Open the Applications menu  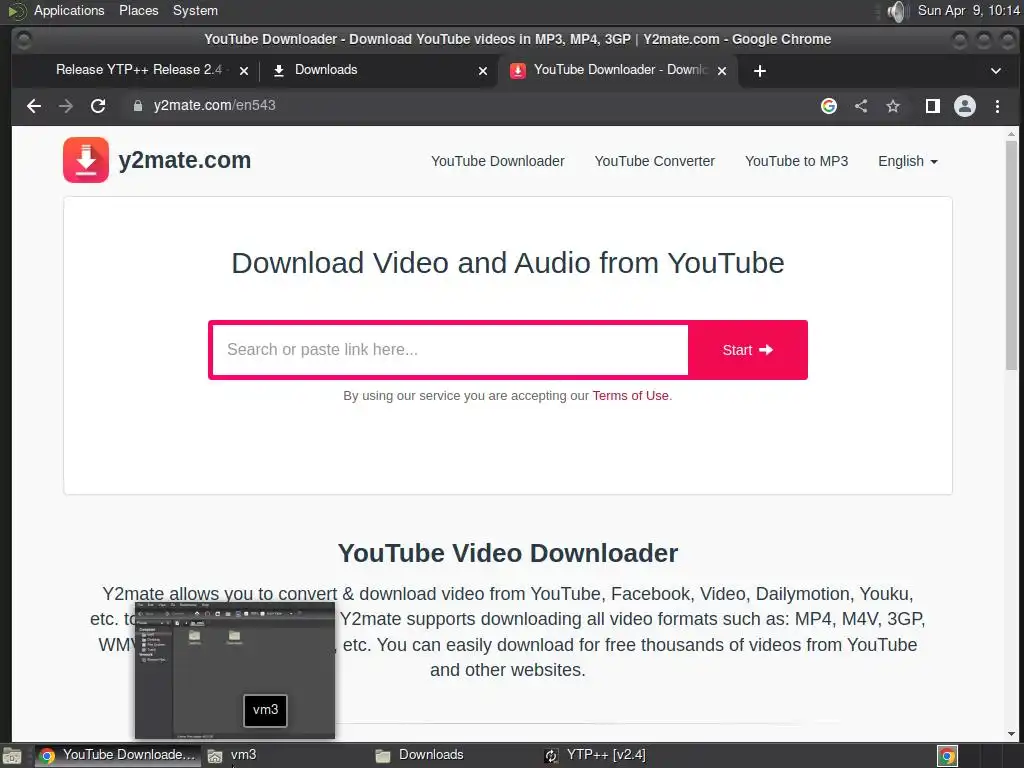[x=69, y=10]
